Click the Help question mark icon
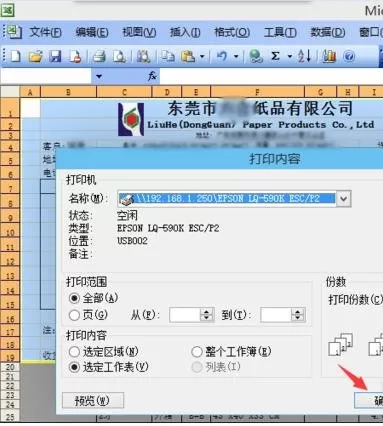This screenshot has height=426, width=383. 349,56
